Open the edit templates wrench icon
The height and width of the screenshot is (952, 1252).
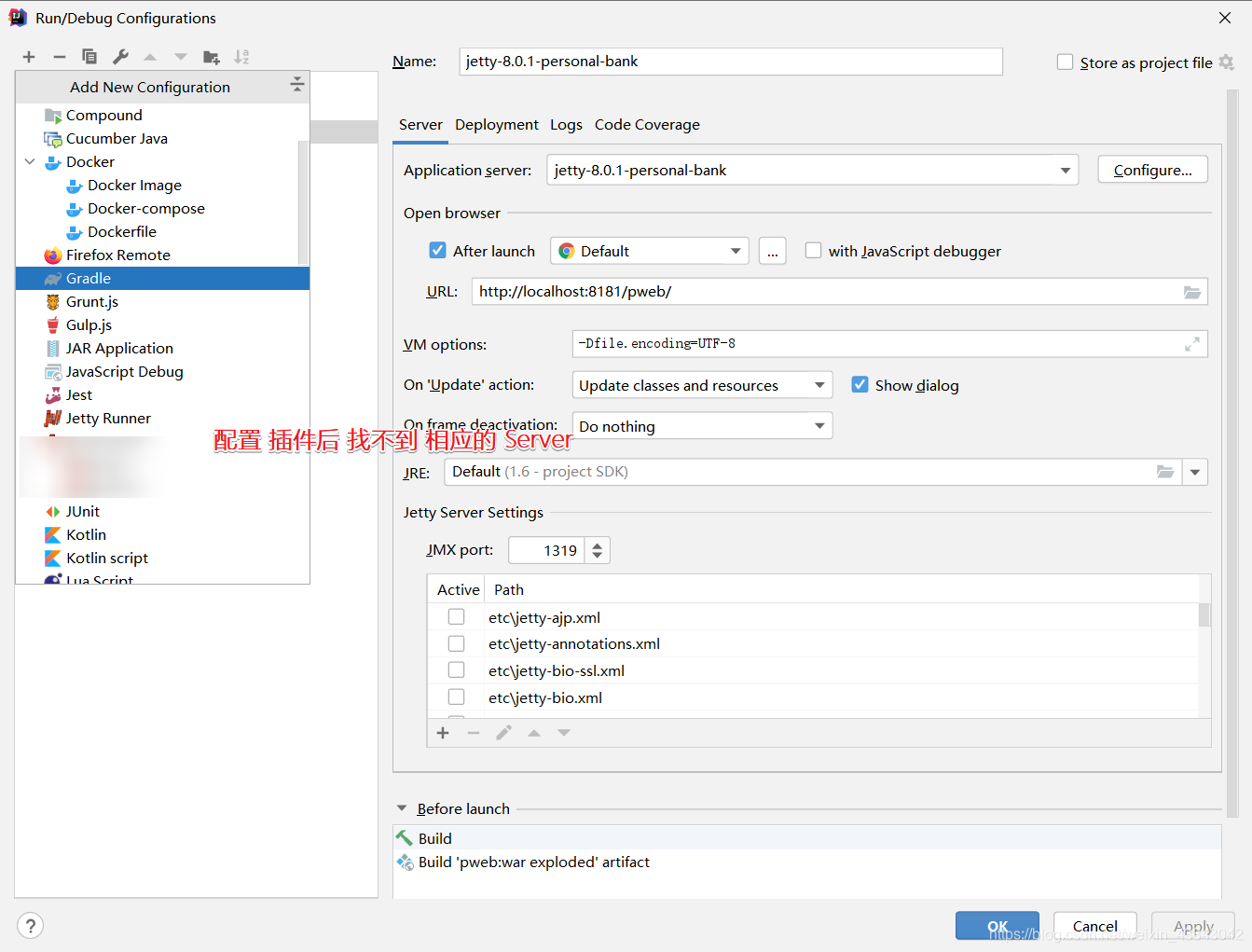(x=120, y=57)
